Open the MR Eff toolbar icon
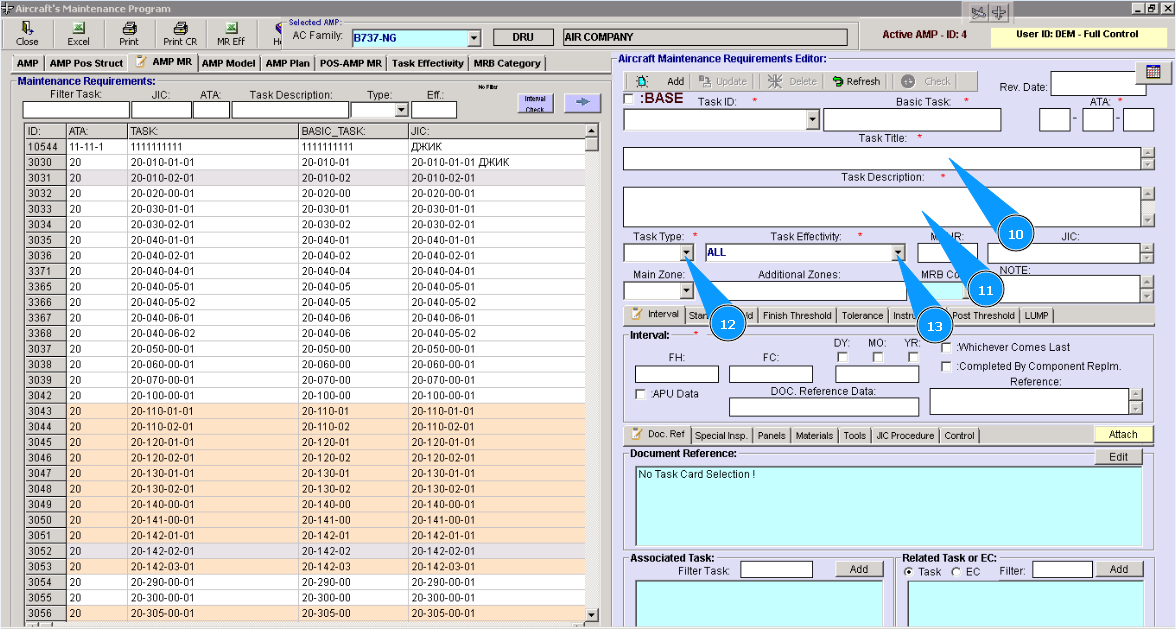 tap(231, 29)
